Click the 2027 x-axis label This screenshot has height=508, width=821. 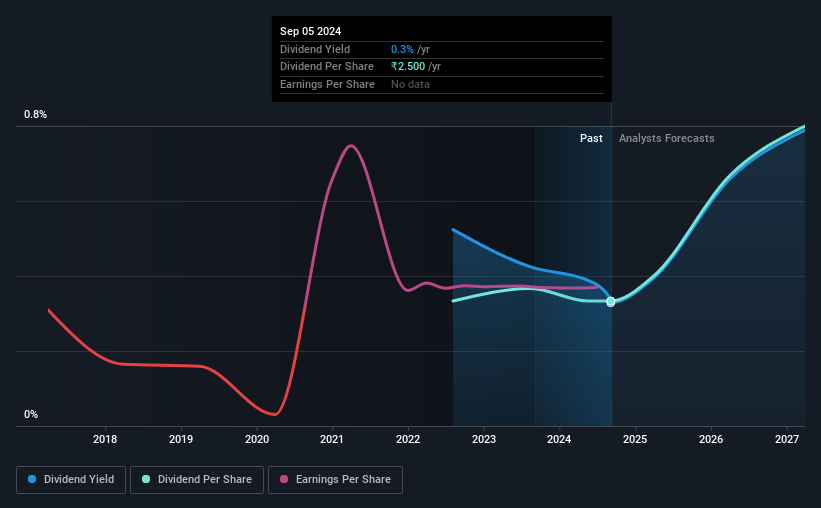[x=787, y=439]
